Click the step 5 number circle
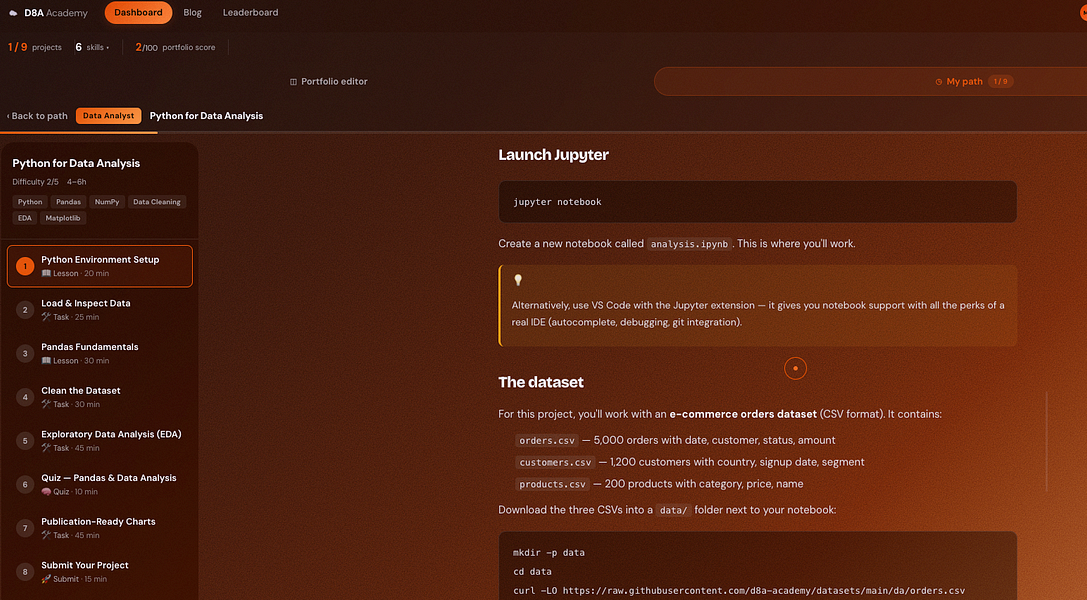 pos(25,441)
